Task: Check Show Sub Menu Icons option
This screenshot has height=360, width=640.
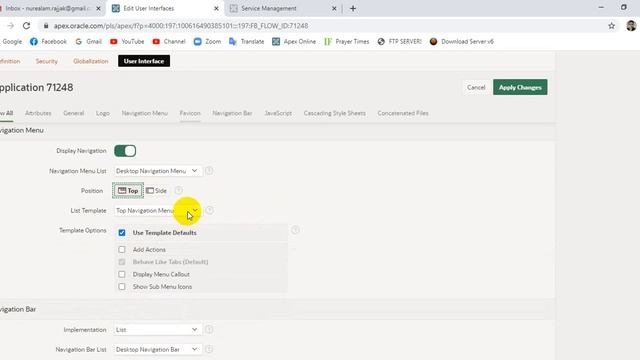Action: pos(122,287)
